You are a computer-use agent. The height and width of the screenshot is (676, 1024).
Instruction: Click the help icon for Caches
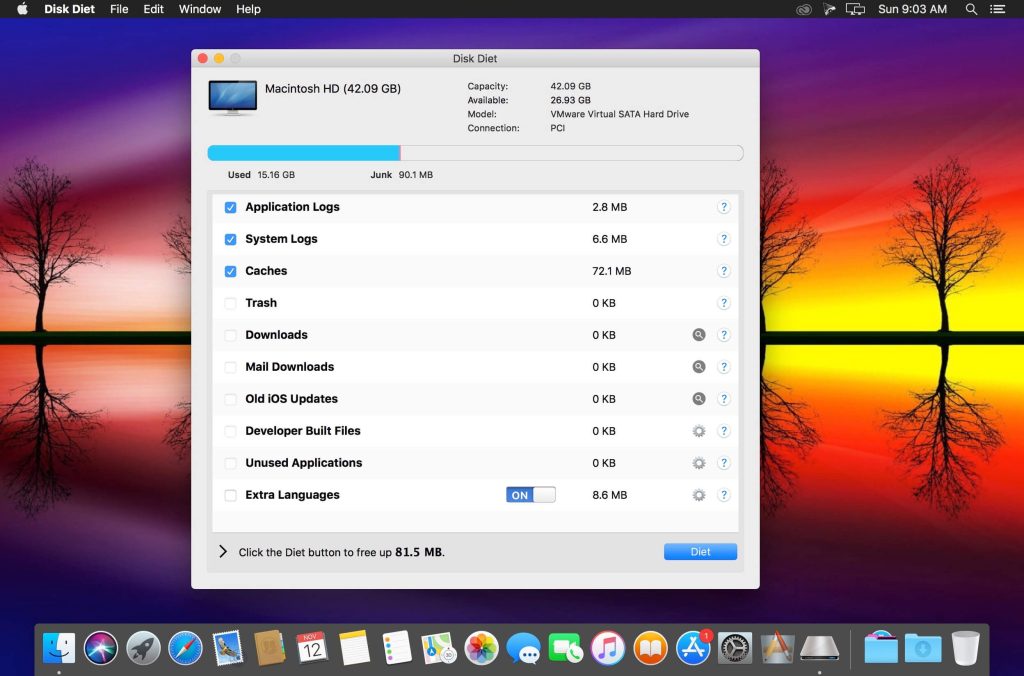click(x=723, y=271)
